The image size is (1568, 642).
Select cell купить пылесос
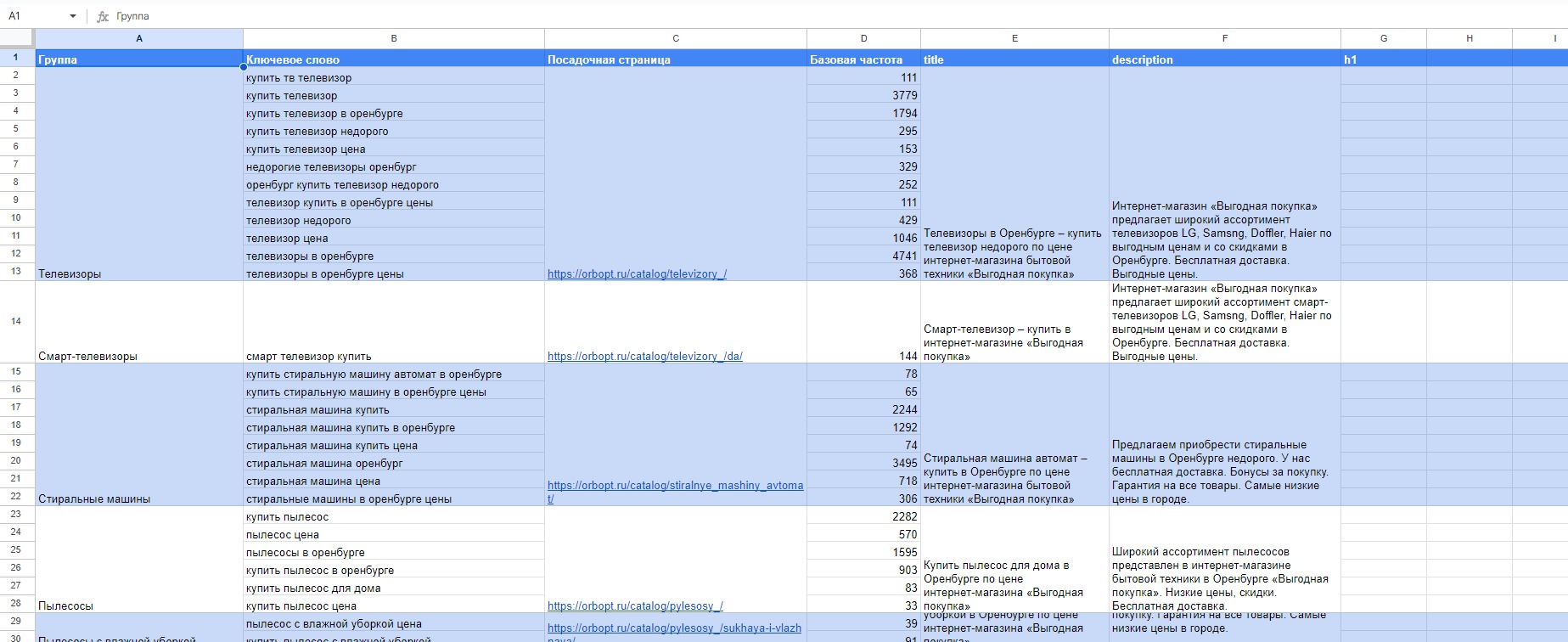click(x=394, y=516)
